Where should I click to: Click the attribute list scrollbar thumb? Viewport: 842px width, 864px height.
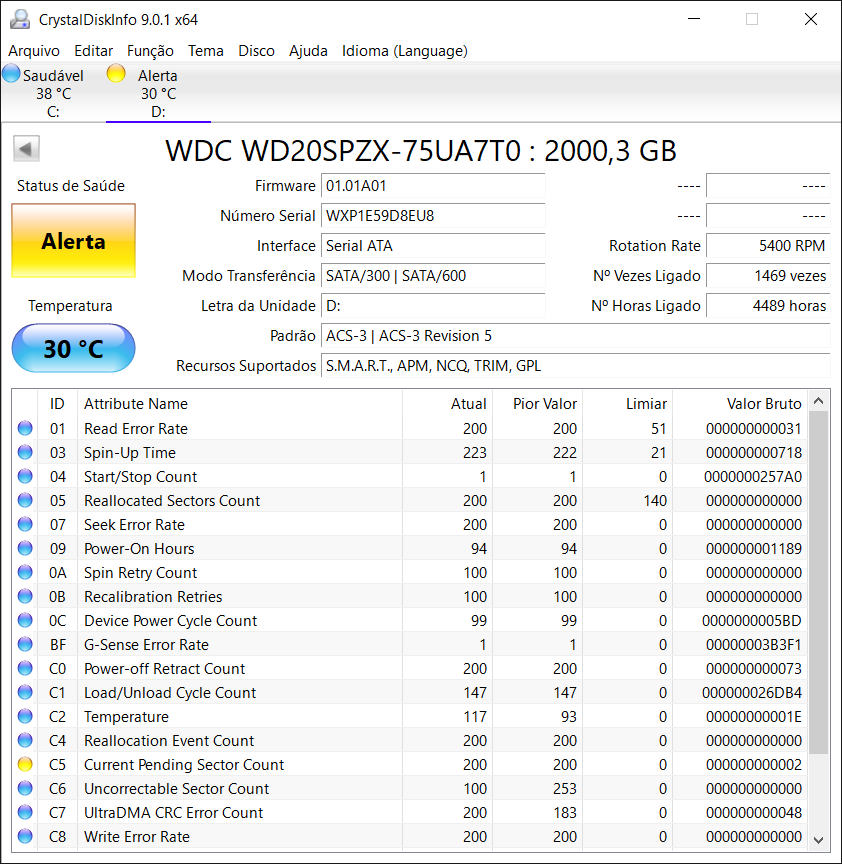[819, 583]
